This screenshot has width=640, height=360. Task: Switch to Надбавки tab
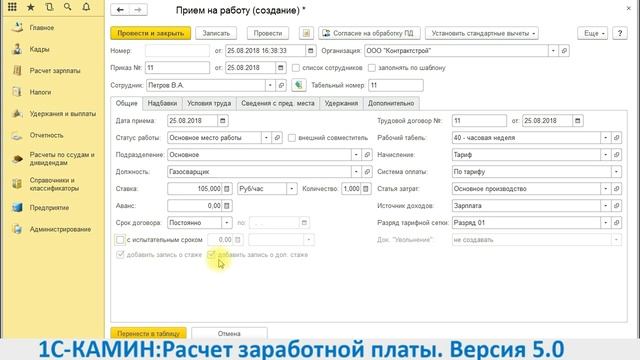click(x=162, y=103)
